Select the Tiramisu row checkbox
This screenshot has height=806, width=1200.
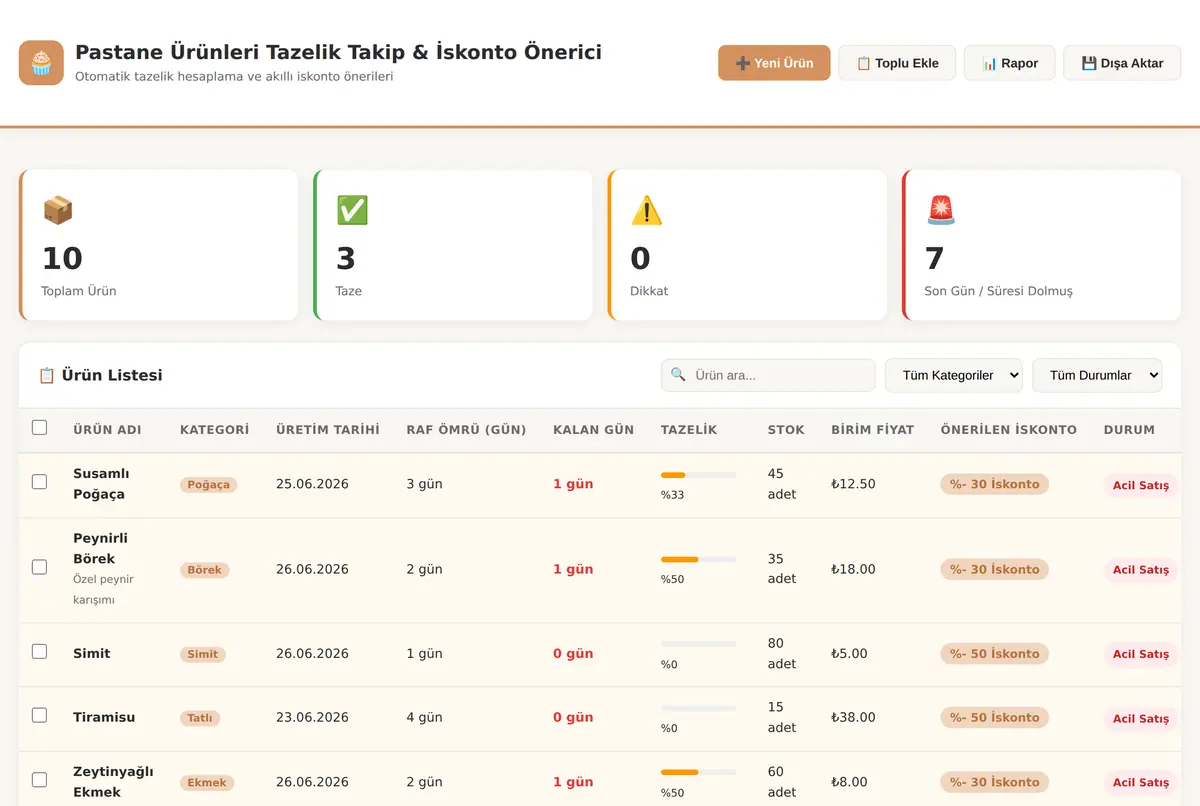[x=40, y=716]
